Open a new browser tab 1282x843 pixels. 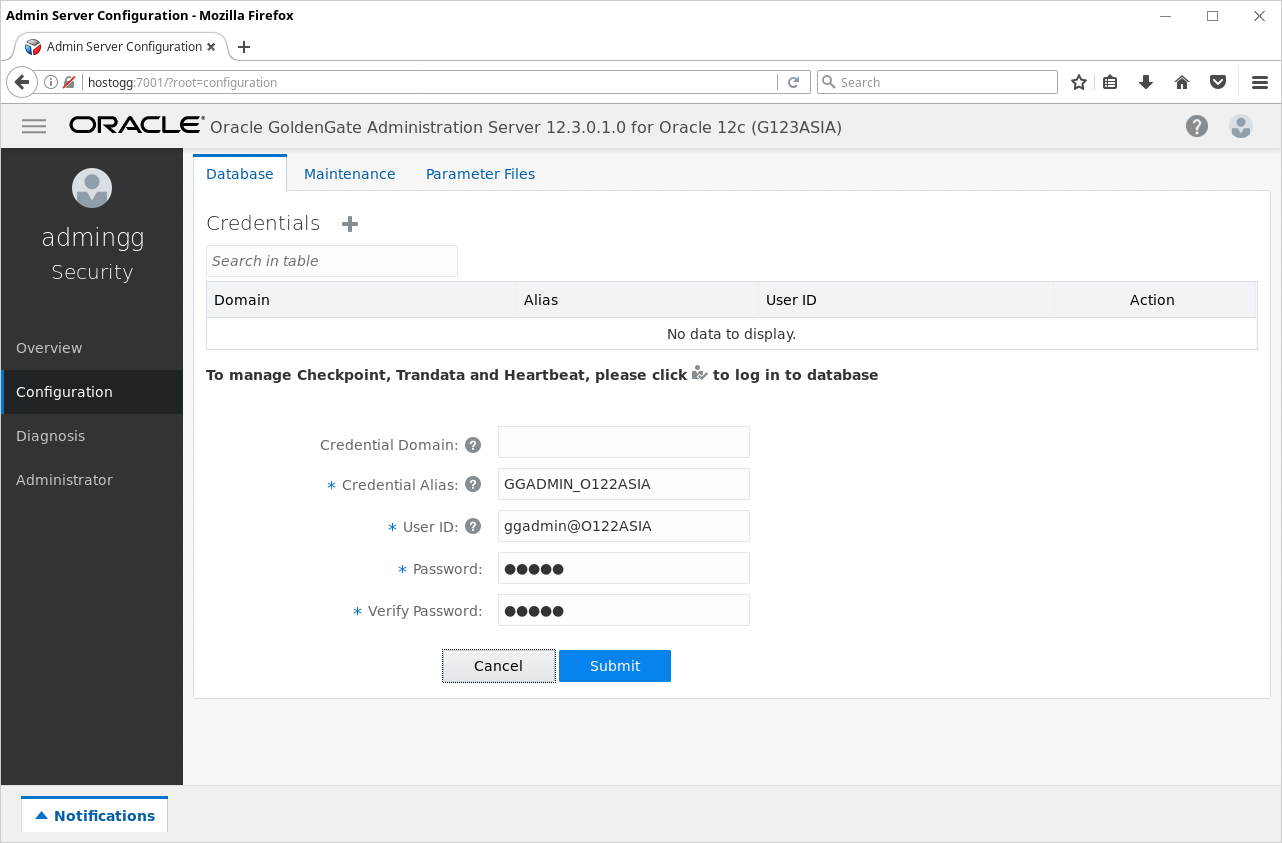(x=244, y=47)
